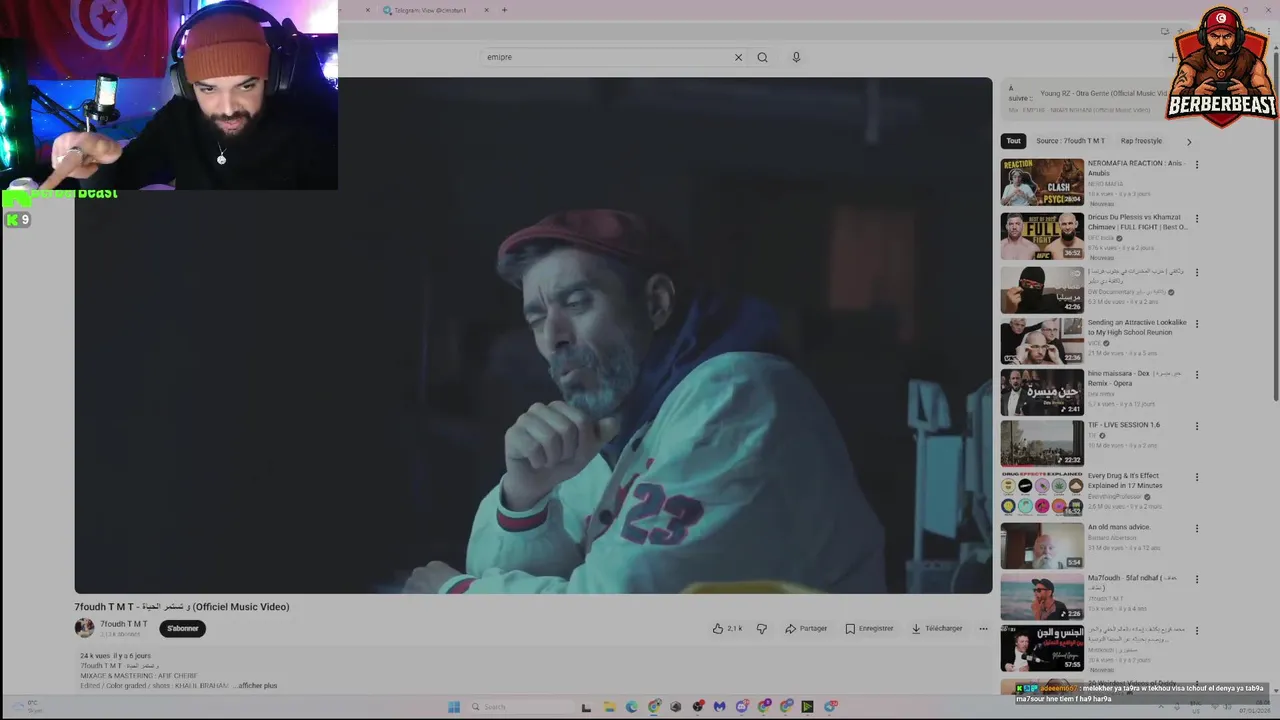Open options menu for hine maissara video
This screenshot has height=720, width=1280.
click(x=1196, y=375)
